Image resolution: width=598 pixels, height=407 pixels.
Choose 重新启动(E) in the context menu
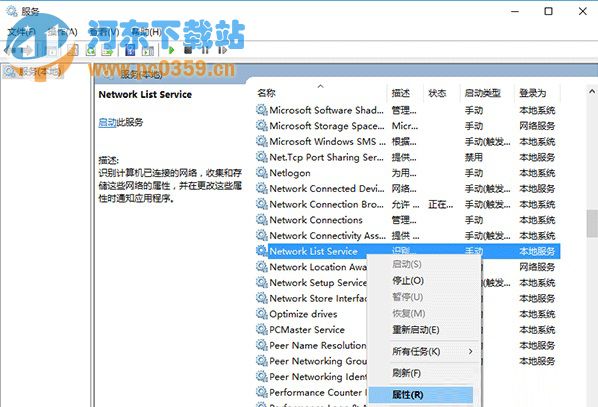(x=416, y=330)
